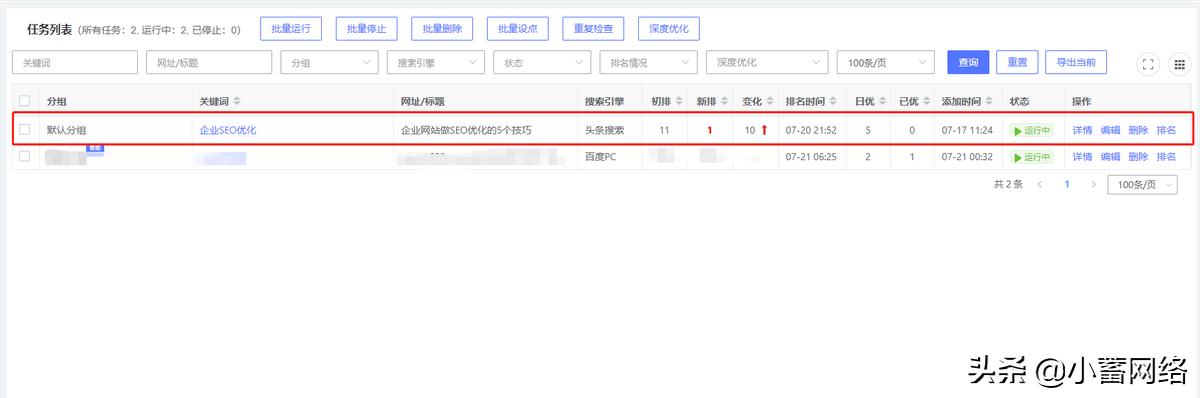Click the 企业网站做SEO优化的5个技巧 title cell
1200x398 pixels.
click(x=466, y=130)
